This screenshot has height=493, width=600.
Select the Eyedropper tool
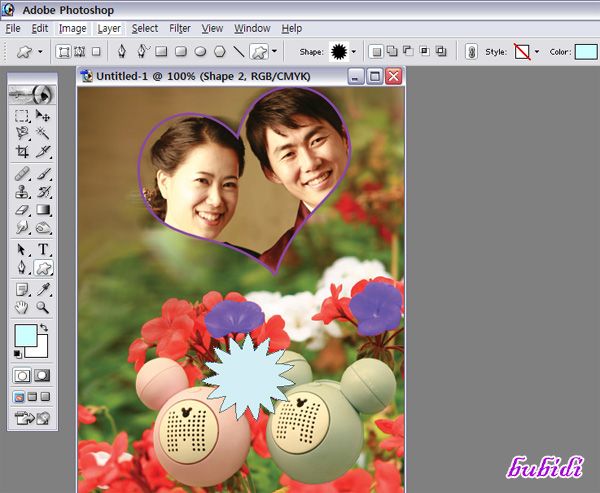(x=42, y=289)
